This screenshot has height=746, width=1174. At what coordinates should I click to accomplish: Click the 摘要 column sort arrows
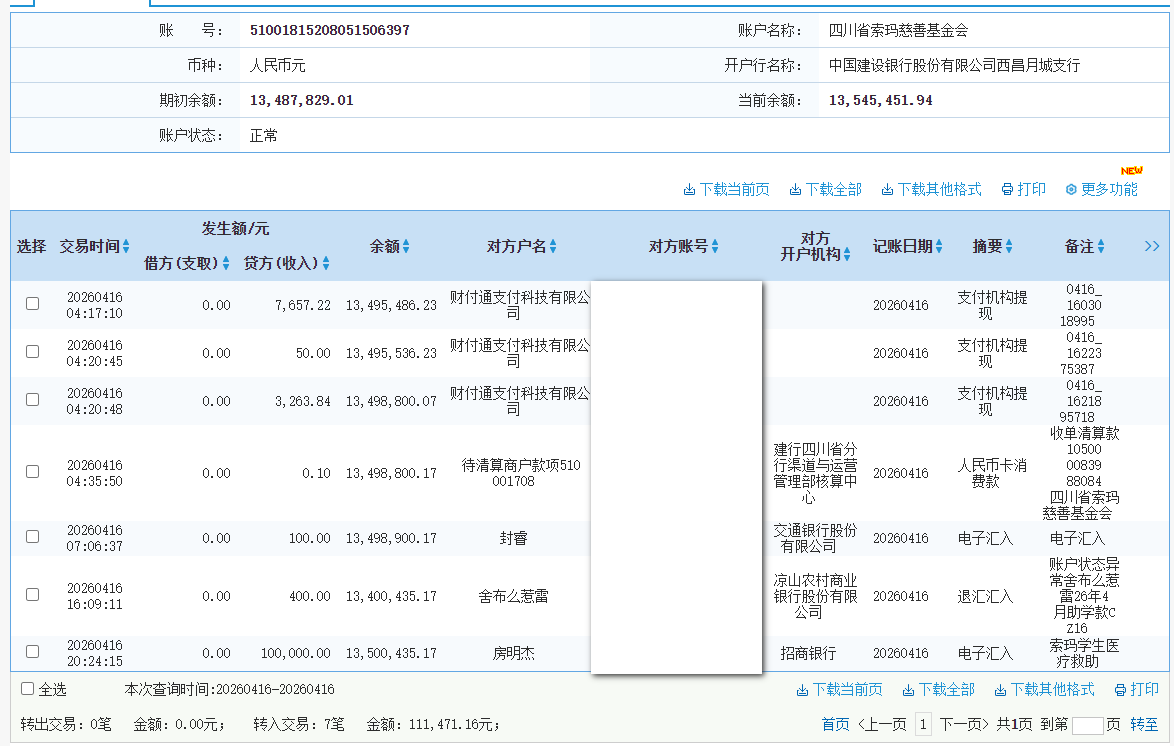tap(1011, 246)
